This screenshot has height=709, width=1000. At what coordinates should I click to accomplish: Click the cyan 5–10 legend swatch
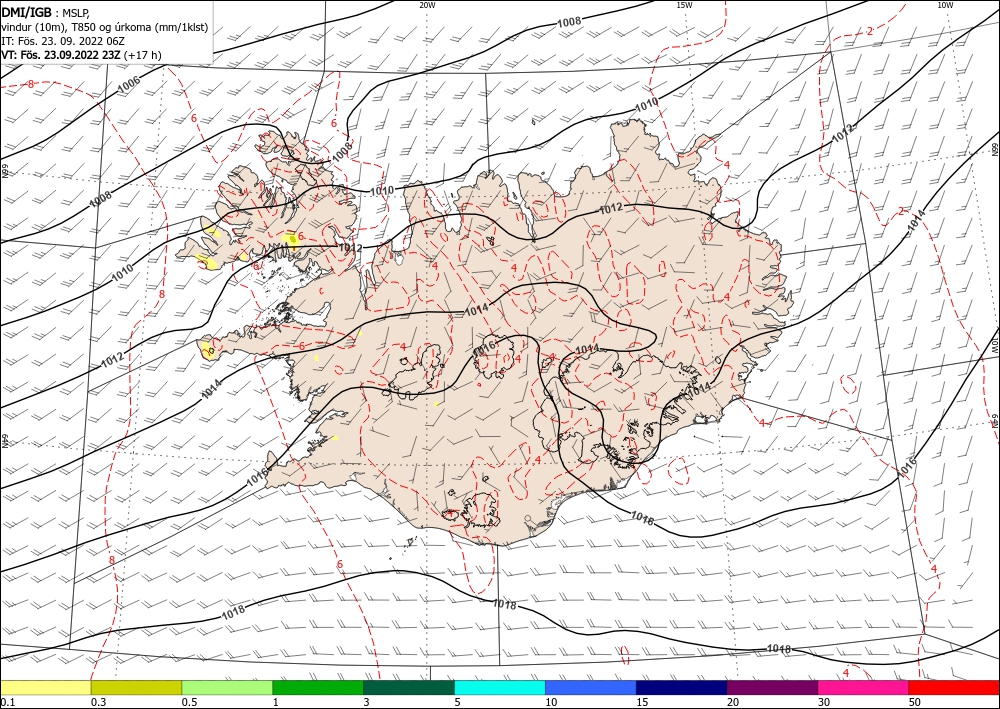tap(500, 687)
